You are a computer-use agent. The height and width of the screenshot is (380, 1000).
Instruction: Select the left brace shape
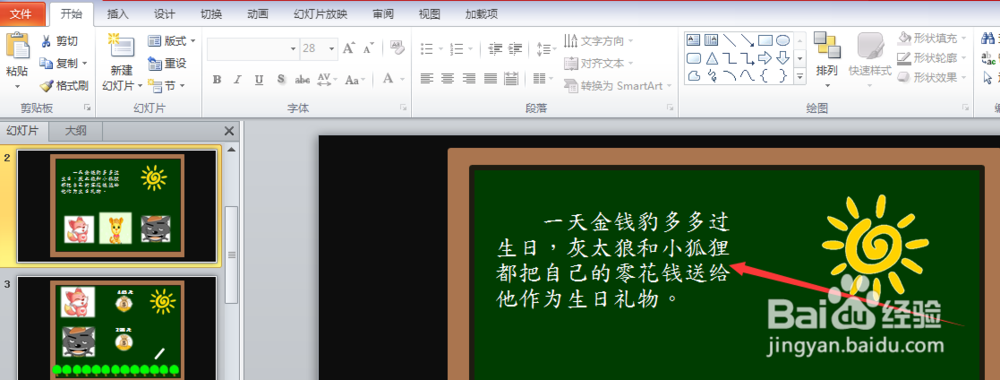765,76
